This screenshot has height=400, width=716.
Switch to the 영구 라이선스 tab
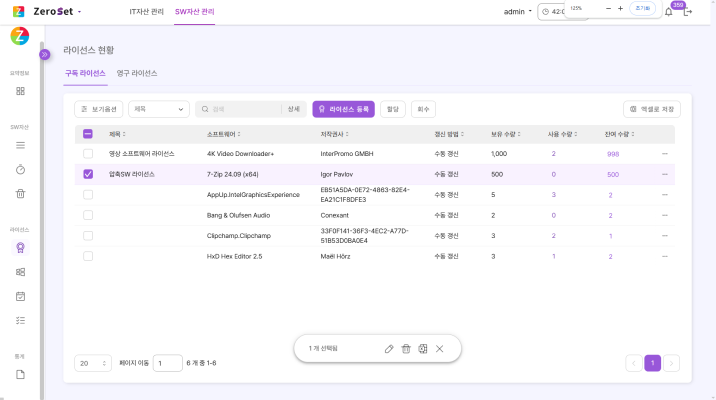point(137,73)
